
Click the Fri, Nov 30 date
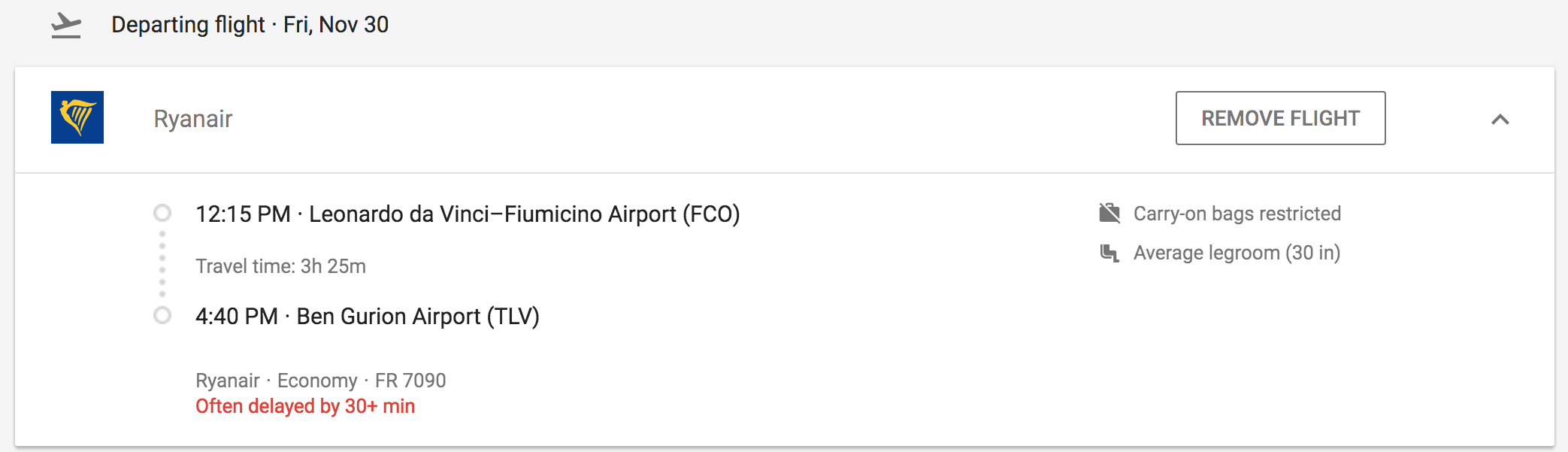pyautogui.click(x=336, y=25)
